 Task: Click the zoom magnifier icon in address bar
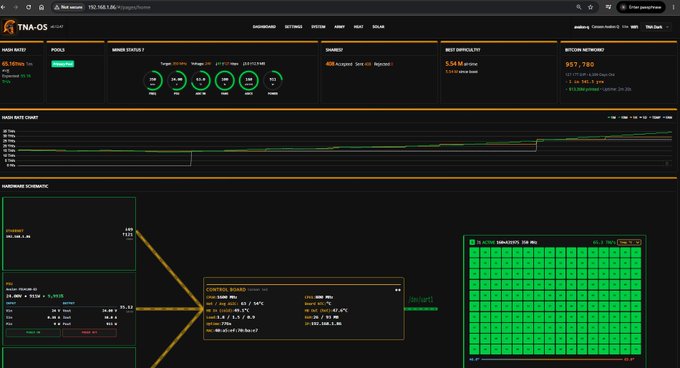pyautogui.click(x=579, y=7)
